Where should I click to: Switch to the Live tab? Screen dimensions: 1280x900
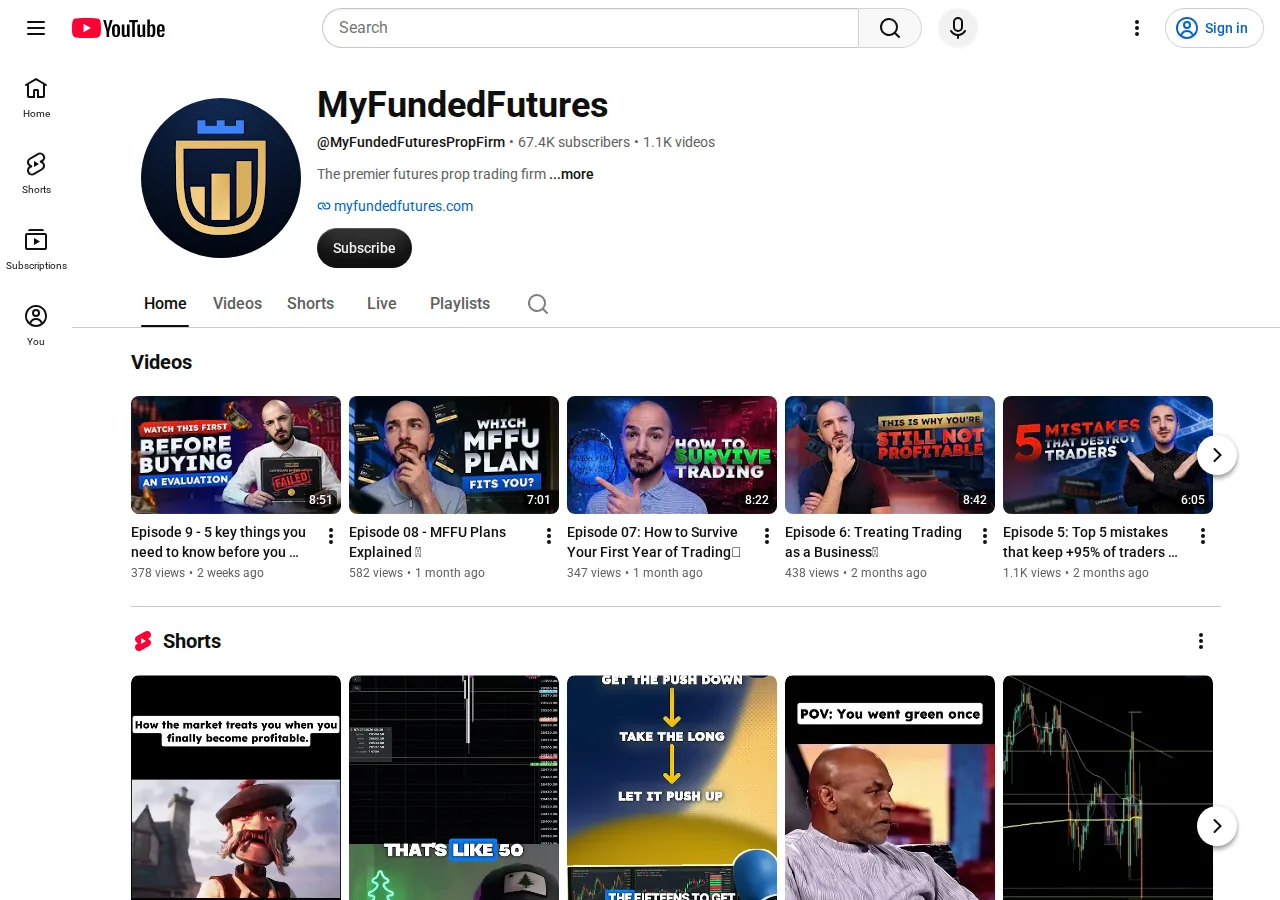[x=382, y=304]
